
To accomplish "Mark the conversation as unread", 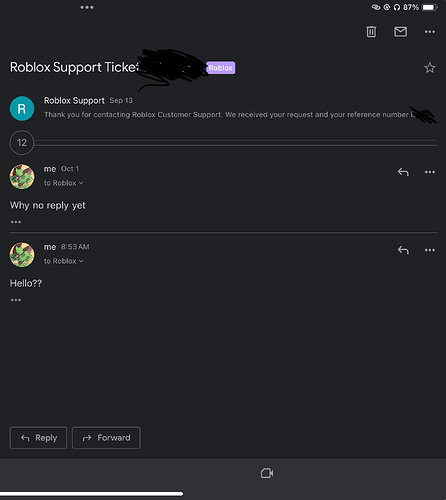I will pyautogui.click(x=400, y=32).
